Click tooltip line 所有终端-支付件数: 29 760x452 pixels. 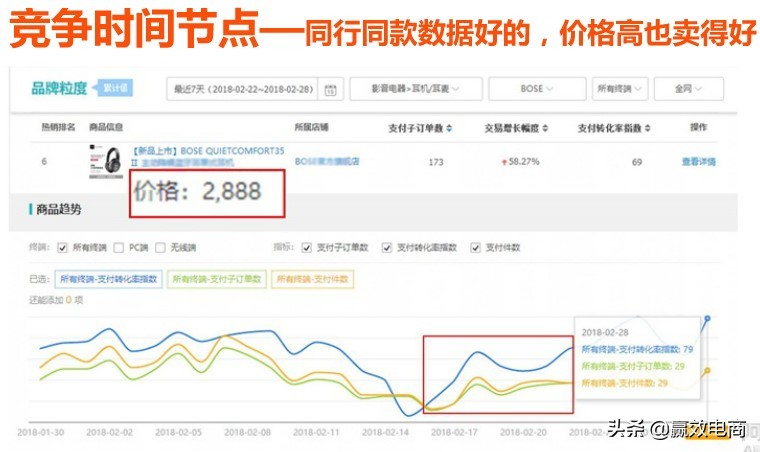tap(625, 383)
